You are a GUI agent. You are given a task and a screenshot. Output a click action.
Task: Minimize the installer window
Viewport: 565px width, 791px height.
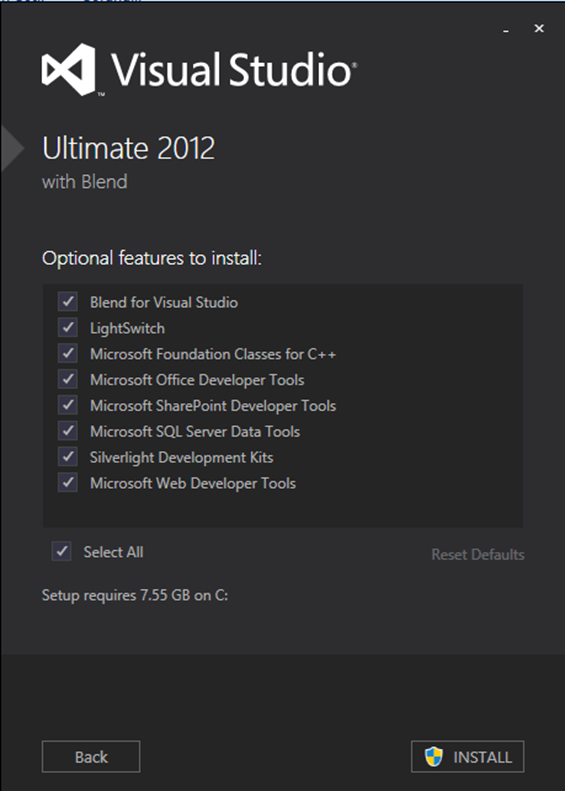(x=506, y=30)
